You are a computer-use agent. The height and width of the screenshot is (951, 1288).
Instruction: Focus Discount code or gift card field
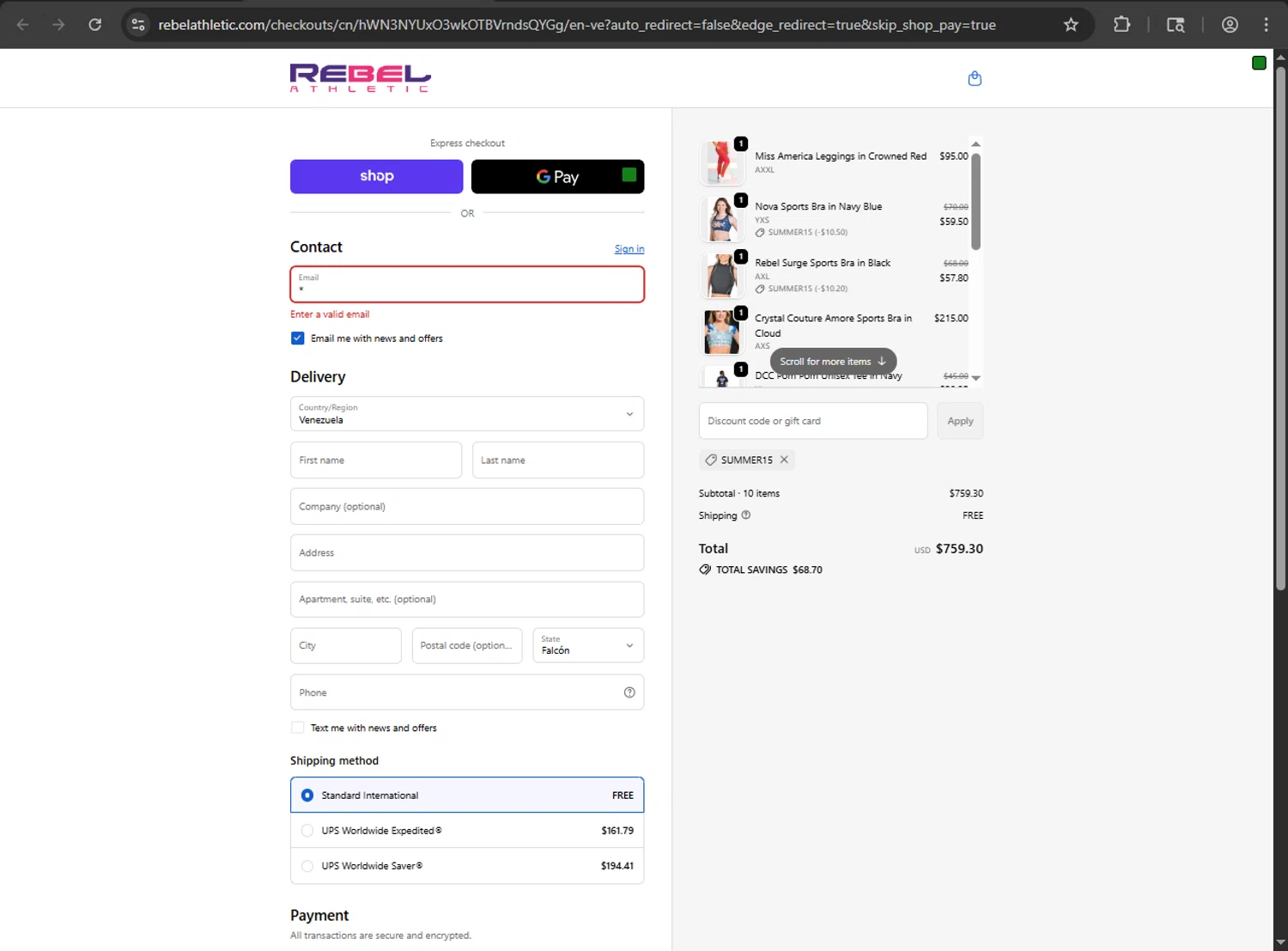813,421
